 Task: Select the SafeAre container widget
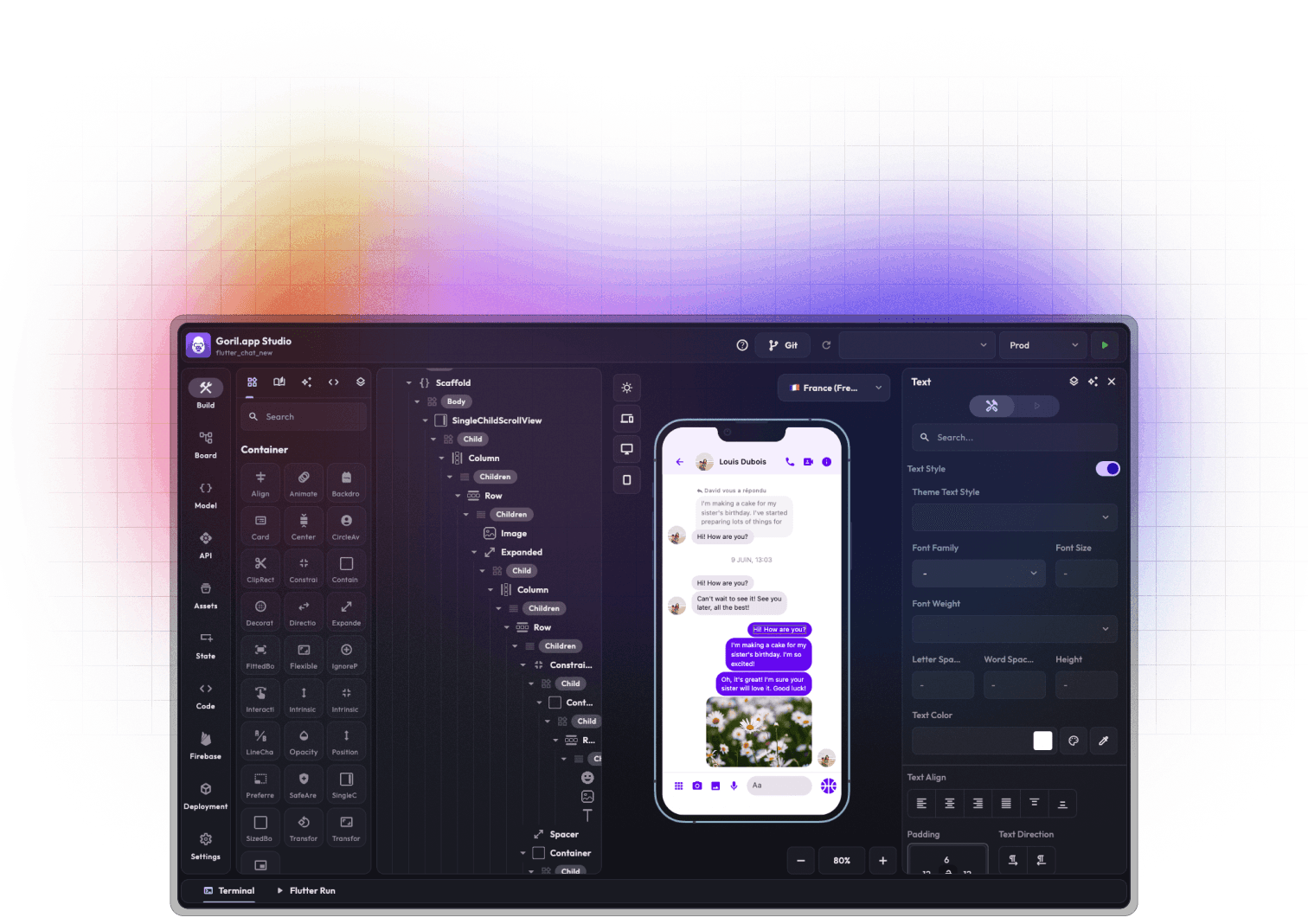pos(304,785)
